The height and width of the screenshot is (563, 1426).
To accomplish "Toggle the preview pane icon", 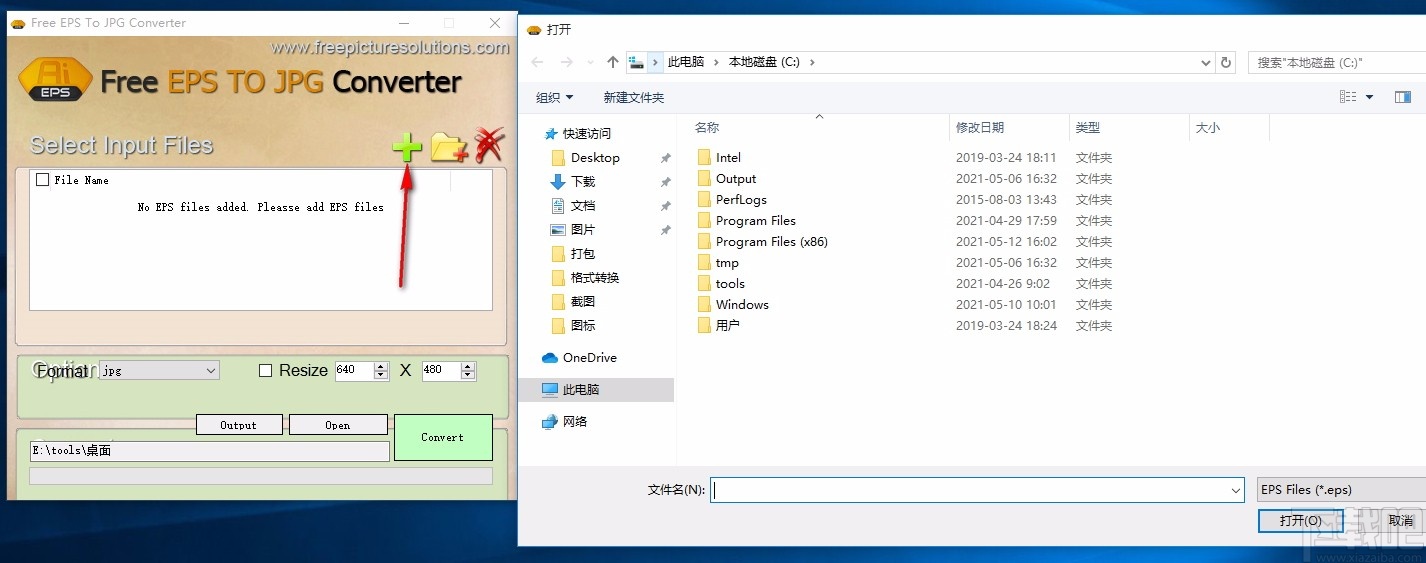I will click(x=1403, y=97).
